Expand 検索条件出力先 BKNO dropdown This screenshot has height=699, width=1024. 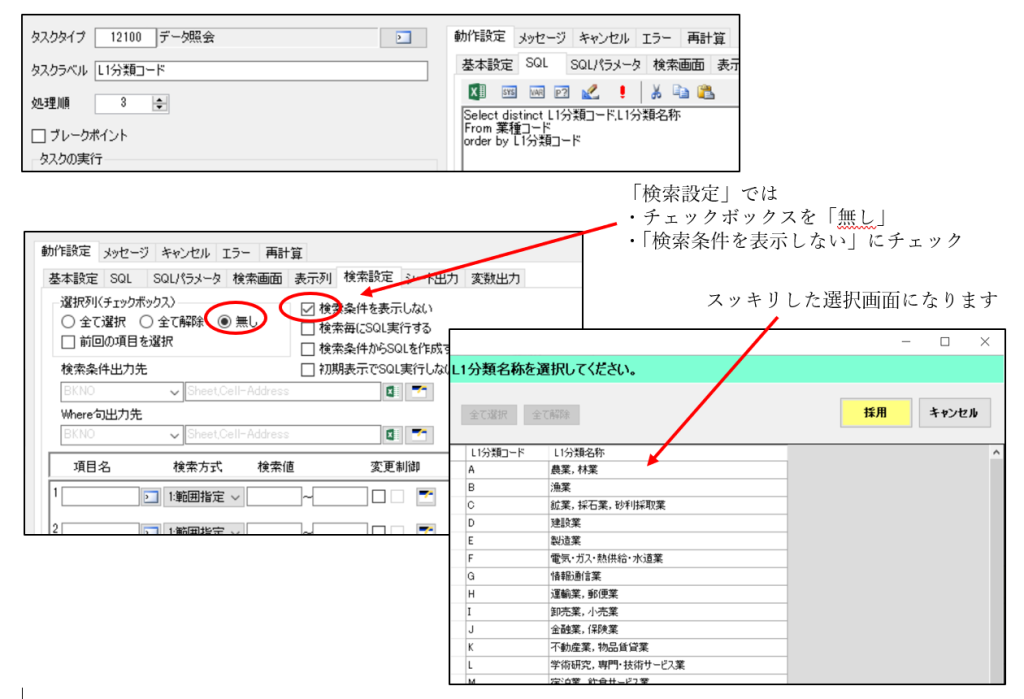pos(173,392)
